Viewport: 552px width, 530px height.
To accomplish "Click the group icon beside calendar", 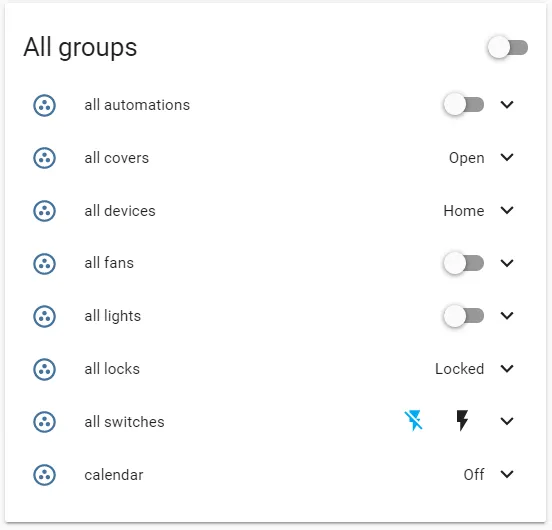I will [x=44, y=475].
